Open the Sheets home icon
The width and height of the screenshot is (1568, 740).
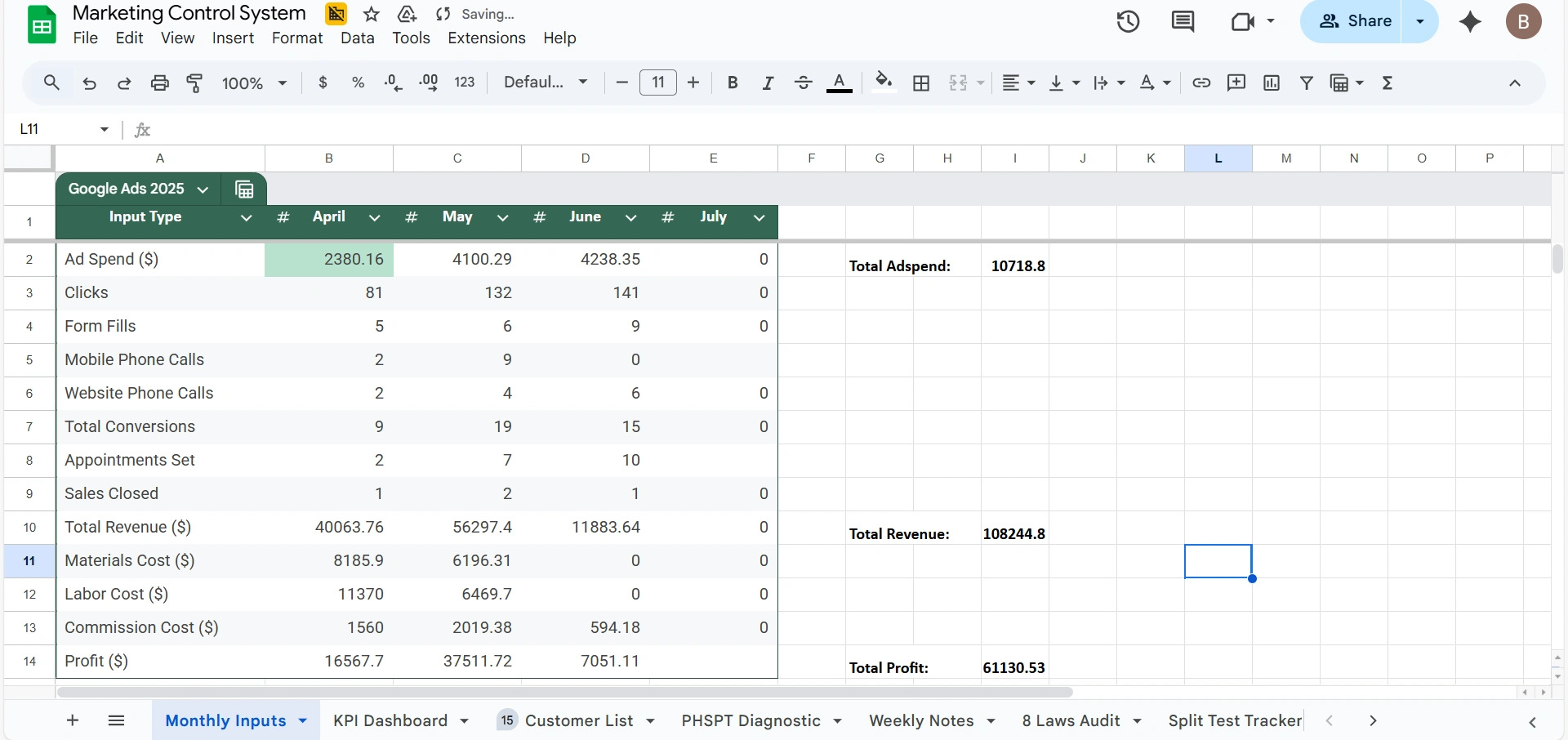point(42,25)
